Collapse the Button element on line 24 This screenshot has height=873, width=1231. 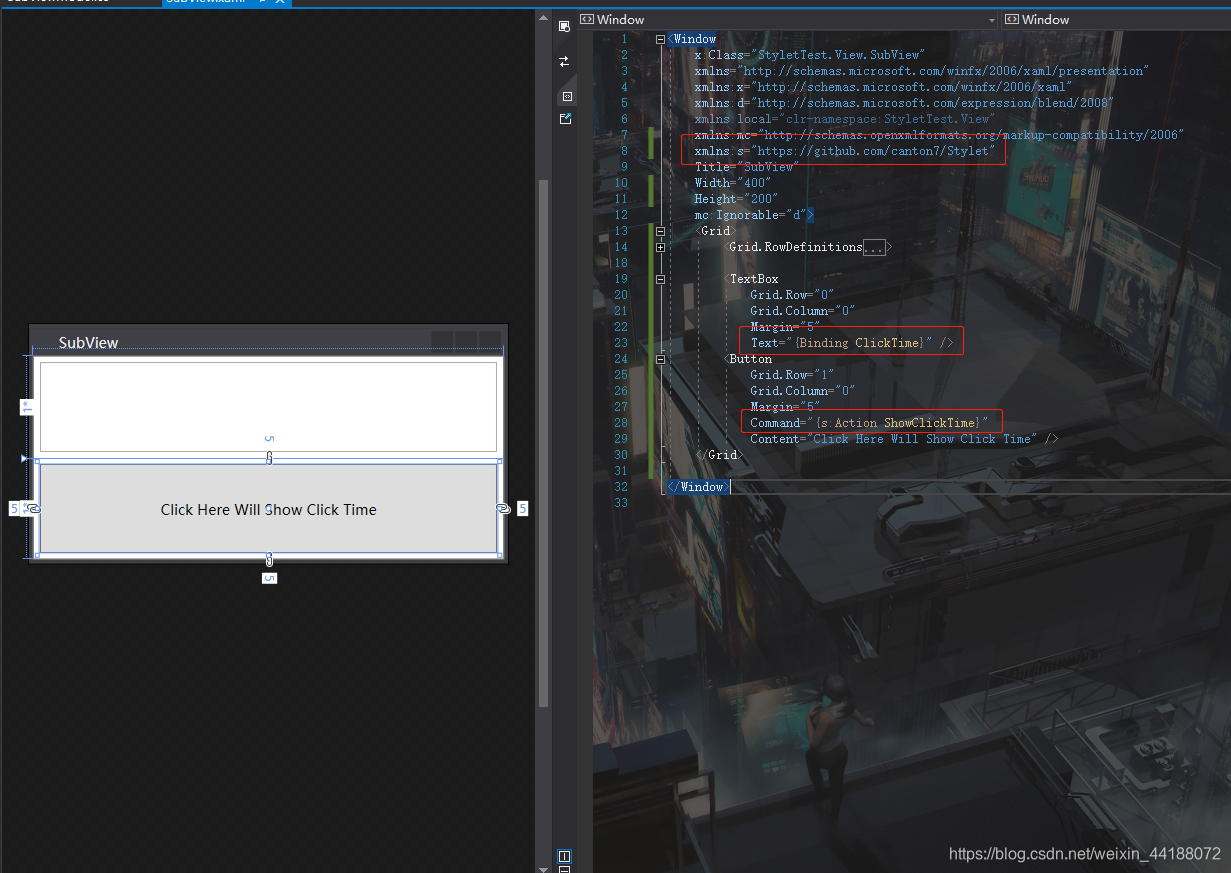660,359
